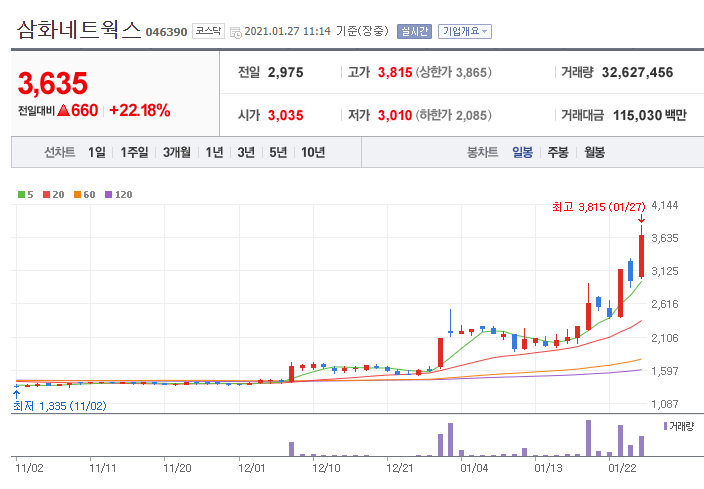Switch to 월봉 monthly candle chart

(594, 152)
